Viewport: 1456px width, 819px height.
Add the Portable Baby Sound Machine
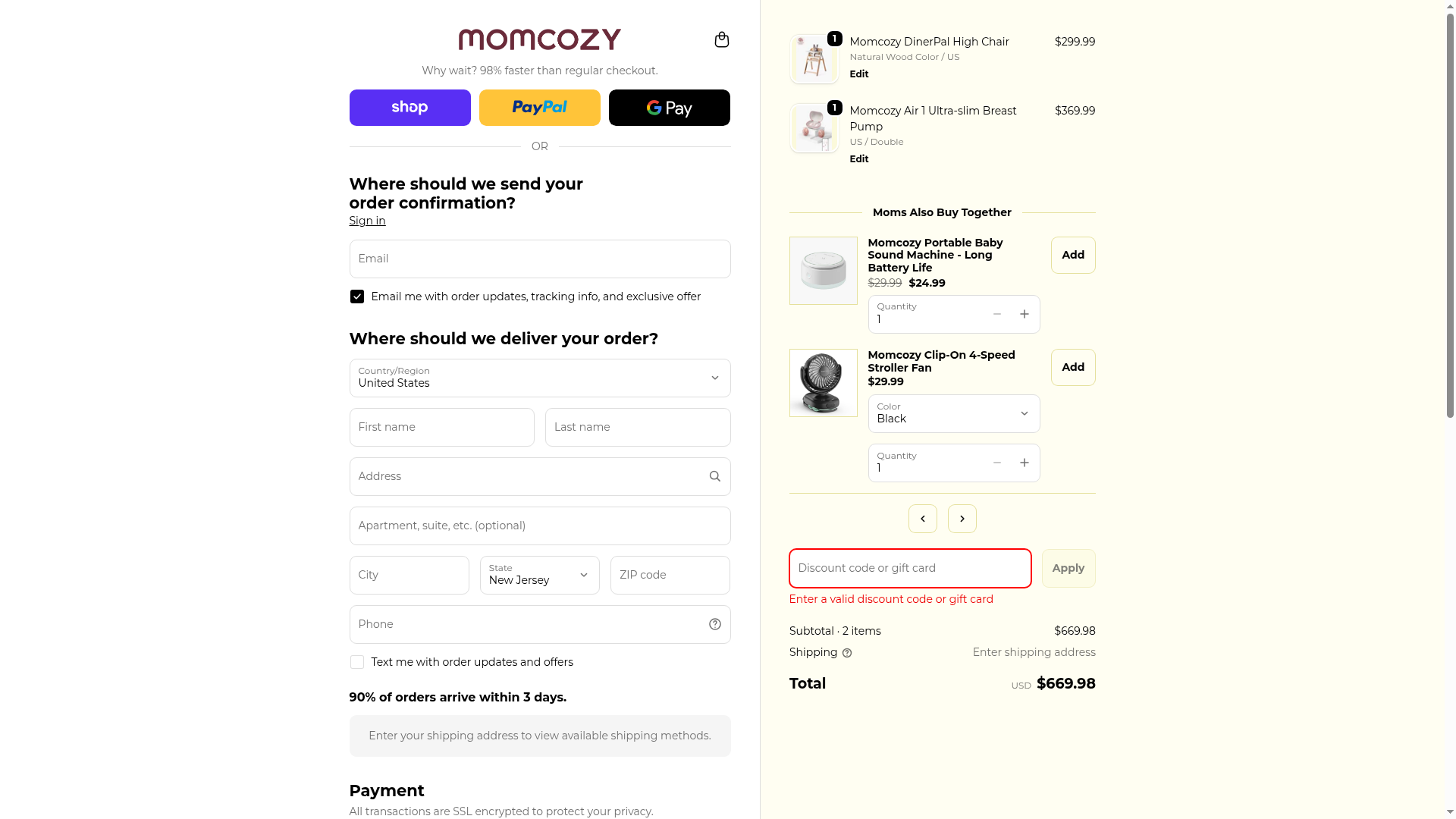[x=1072, y=255]
